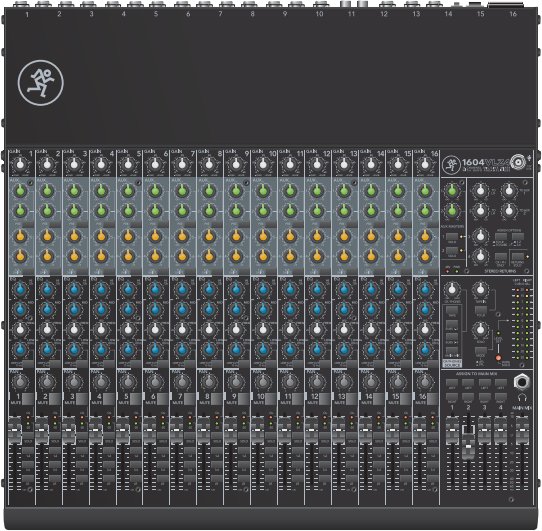542x531 pixels.
Task: Toggle the Solo Mode switch
Action: click(x=481, y=351)
